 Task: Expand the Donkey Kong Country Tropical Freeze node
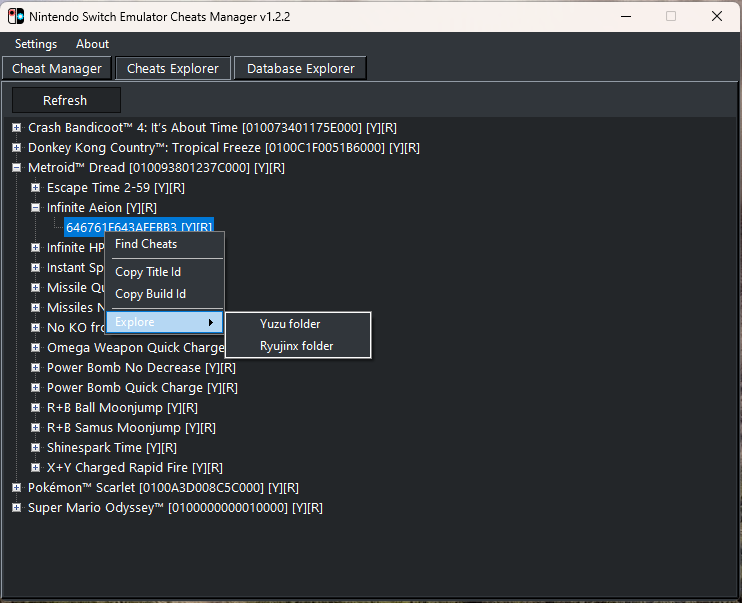click(x=17, y=148)
